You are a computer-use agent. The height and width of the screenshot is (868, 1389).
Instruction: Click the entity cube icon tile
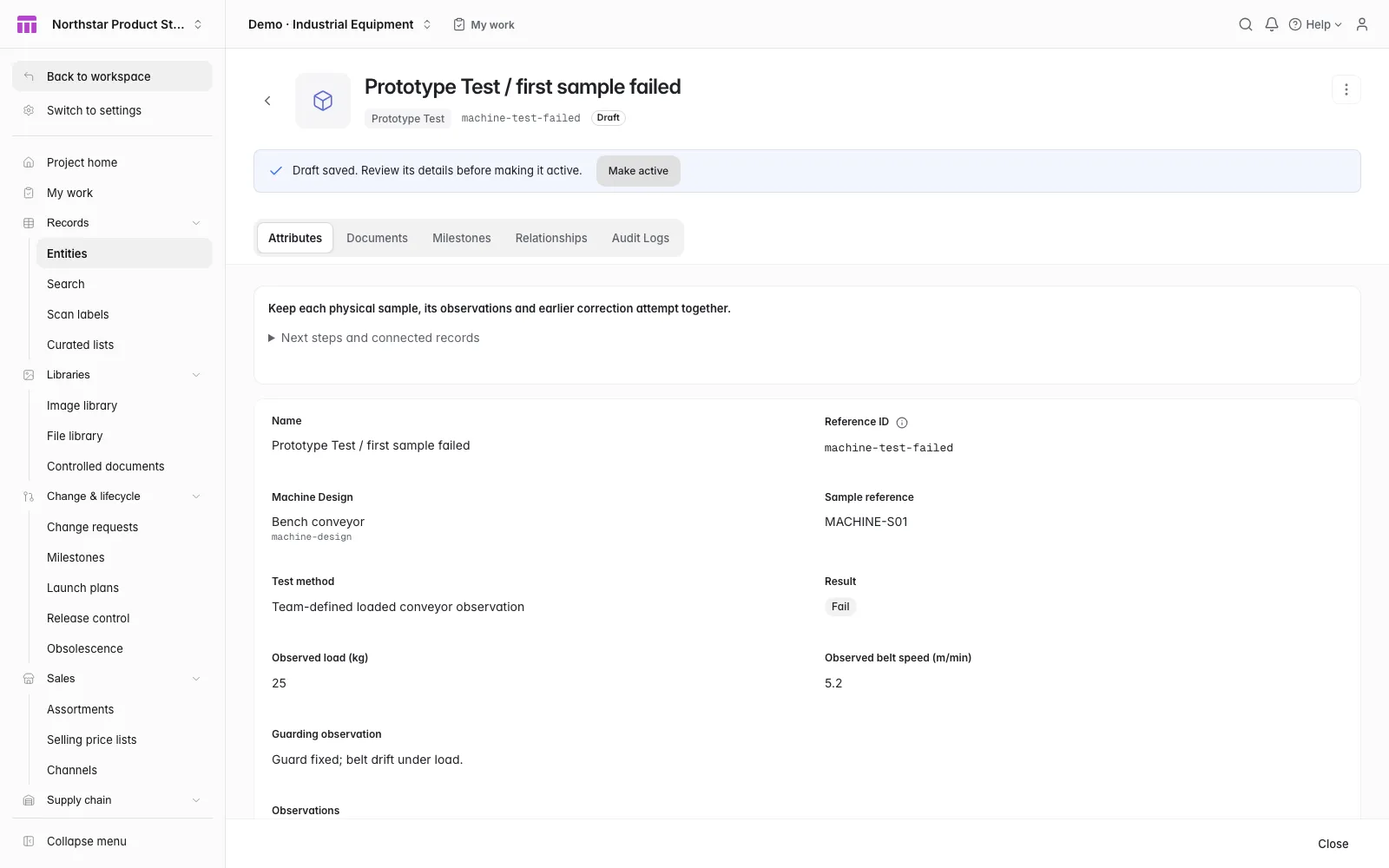point(323,101)
